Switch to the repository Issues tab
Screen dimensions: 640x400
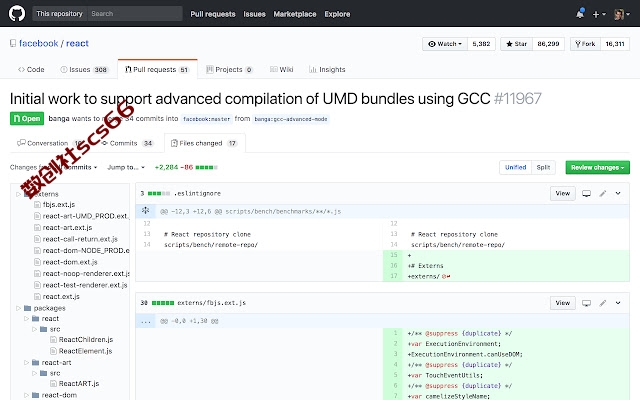pos(84,69)
